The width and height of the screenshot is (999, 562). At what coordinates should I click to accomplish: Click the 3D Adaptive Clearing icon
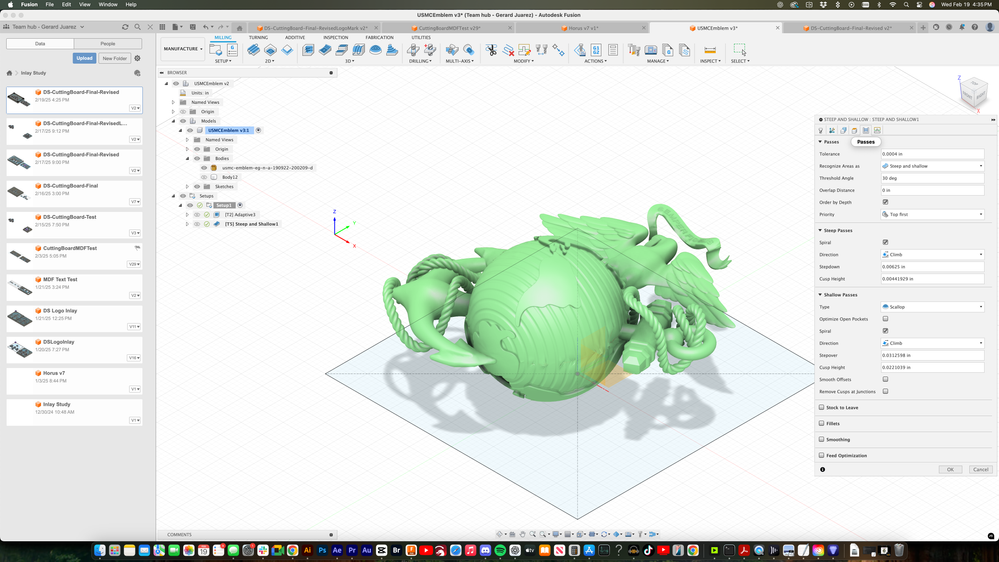pos(308,50)
